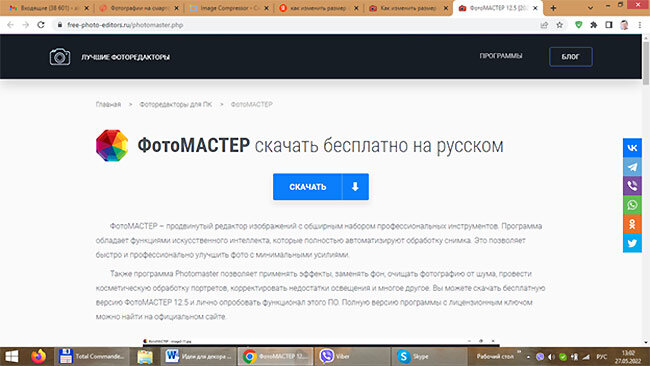Open the Chrome profile avatar

click(x=624, y=25)
